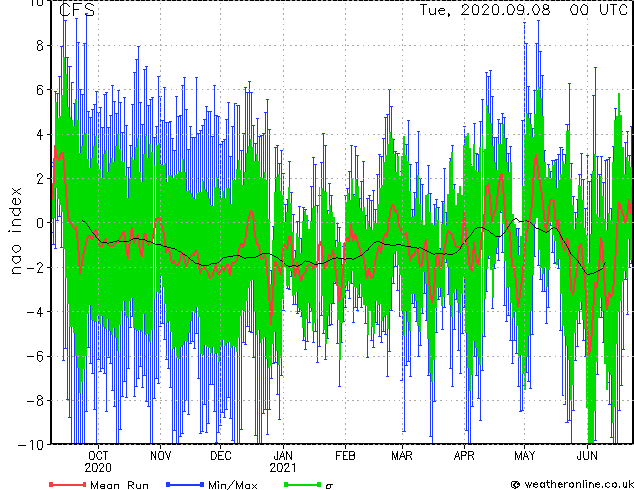This screenshot has width=634, height=490.
Task: Click the y-axis value 2
Action: point(40,179)
